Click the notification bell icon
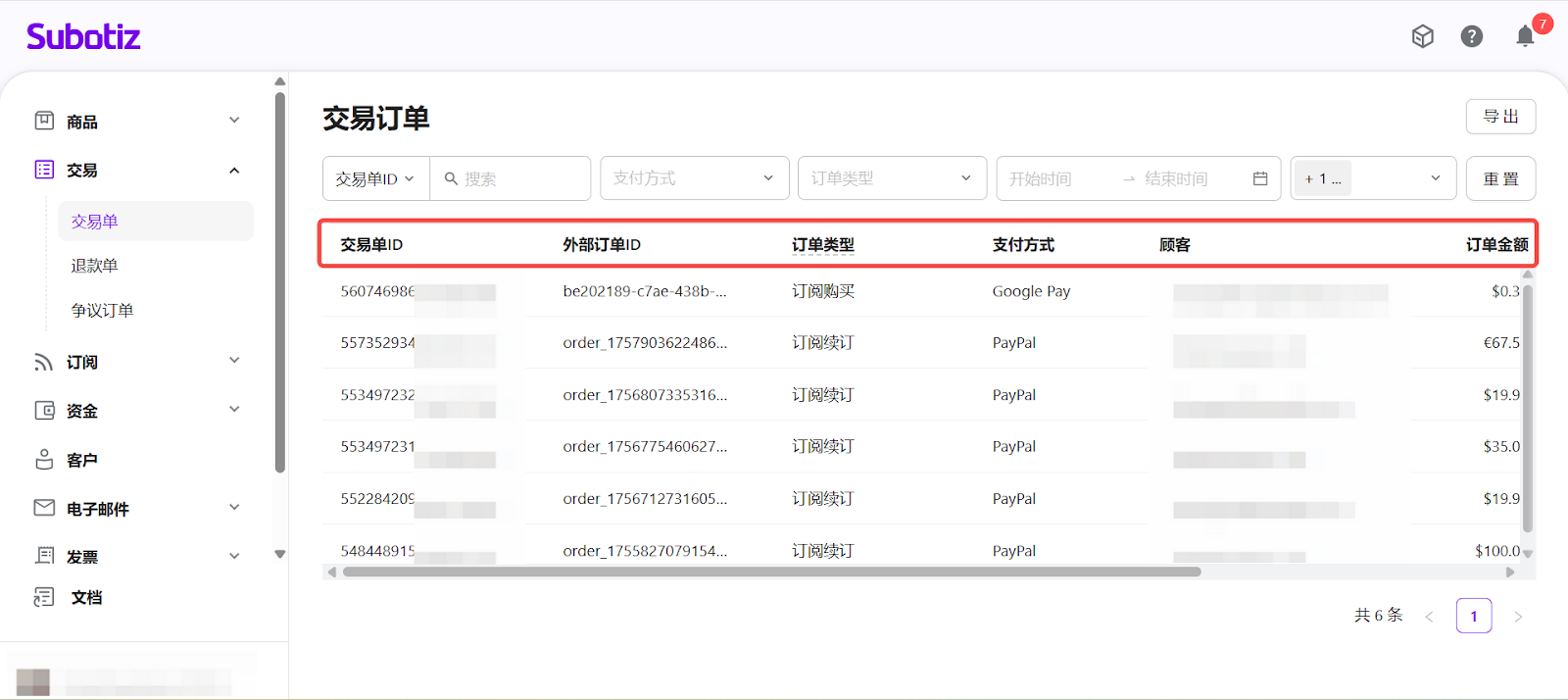 pos(1525,37)
